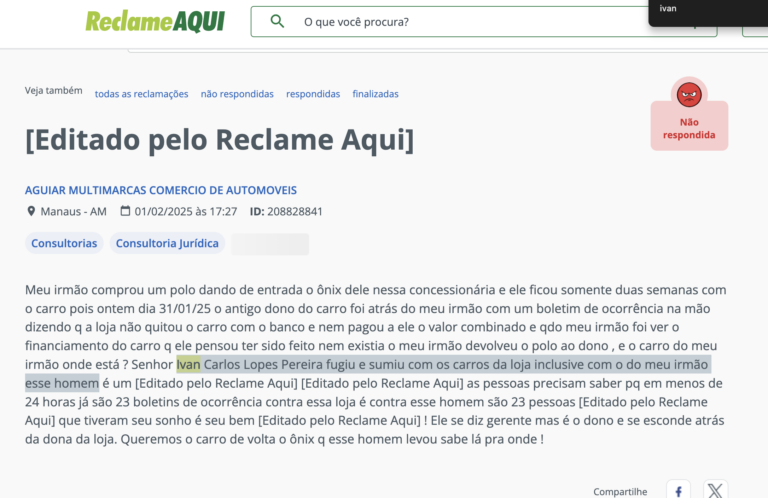Go to 'respondidas' complaints link
The height and width of the screenshot is (498, 768).
pos(313,94)
